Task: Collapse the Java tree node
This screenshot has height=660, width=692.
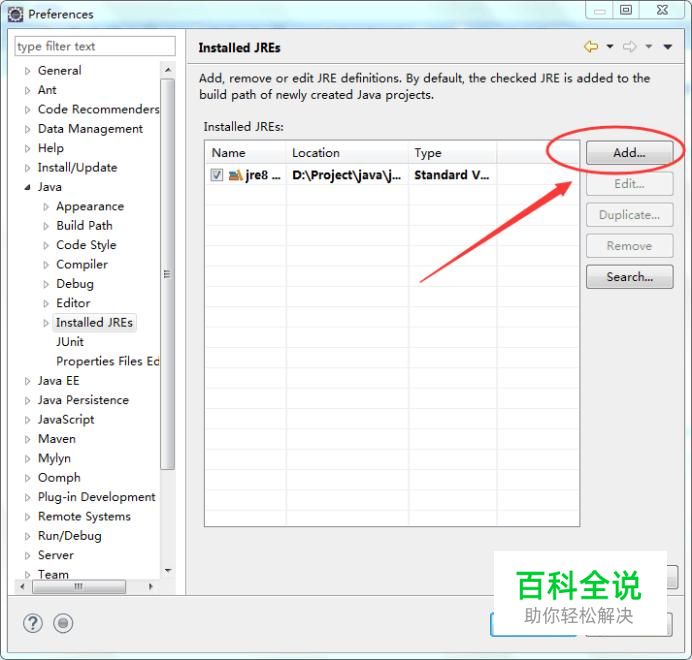Action: pyautogui.click(x=27, y=187)
